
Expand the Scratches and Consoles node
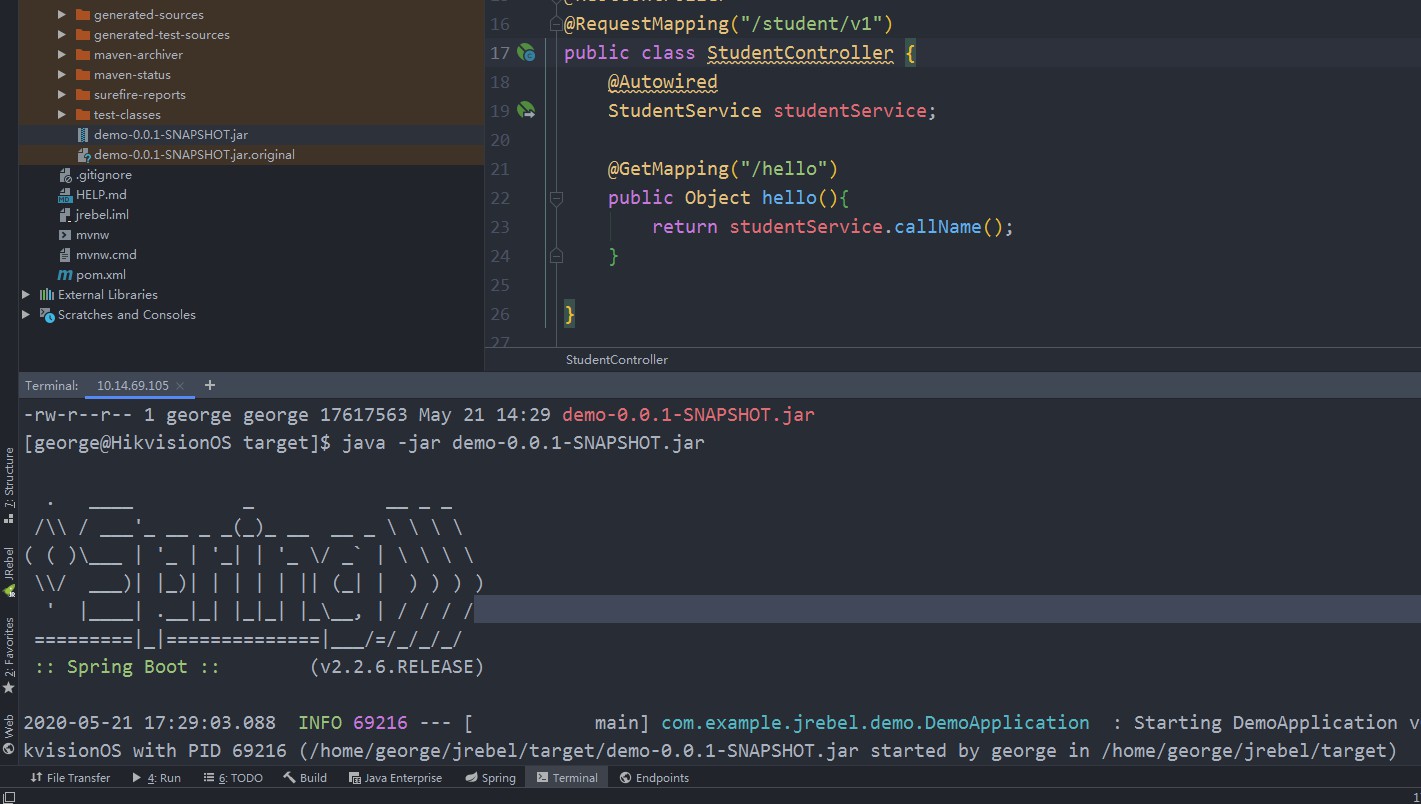pos(27,315)
